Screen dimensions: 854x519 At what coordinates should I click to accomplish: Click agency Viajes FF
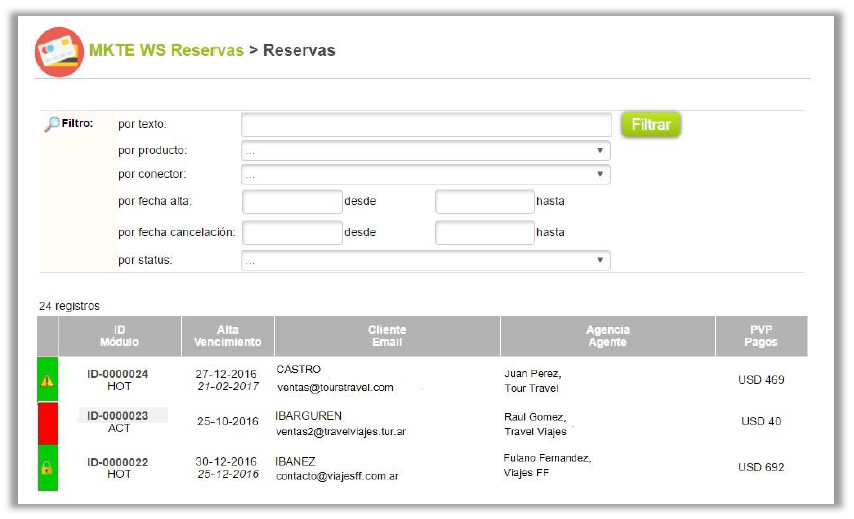click(526, 473)
